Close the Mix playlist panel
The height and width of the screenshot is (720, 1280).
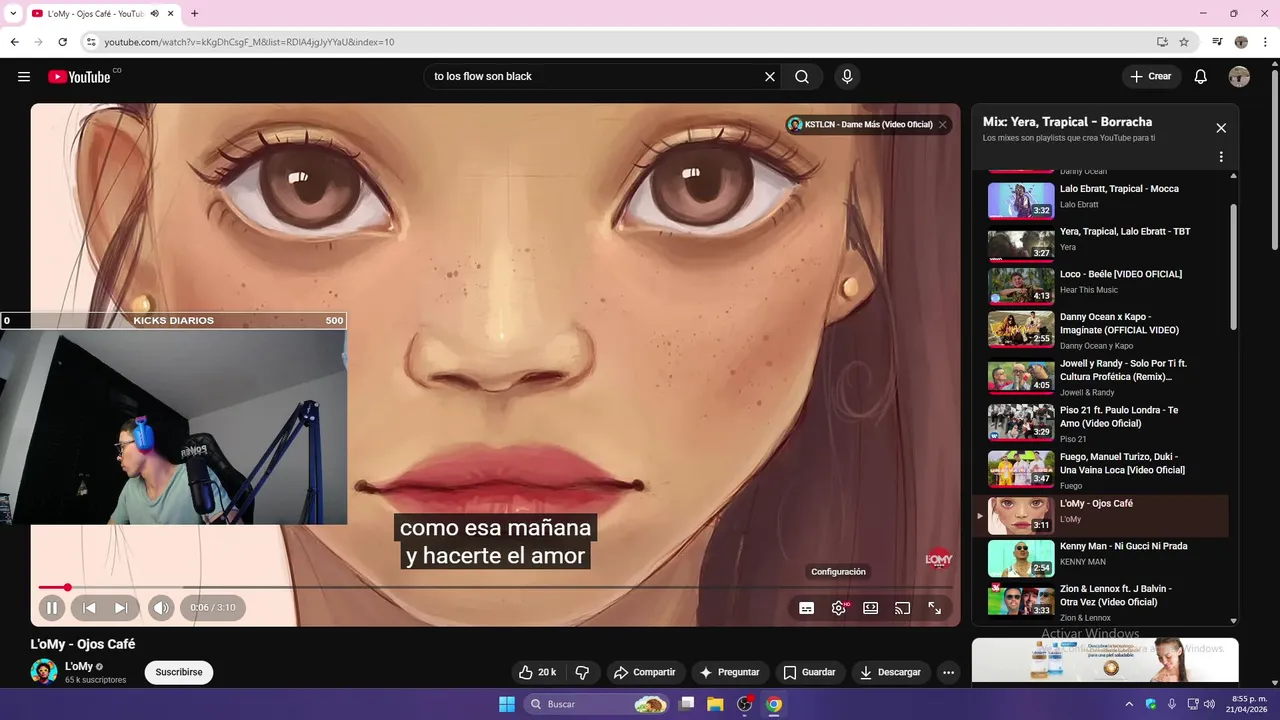1221,128
